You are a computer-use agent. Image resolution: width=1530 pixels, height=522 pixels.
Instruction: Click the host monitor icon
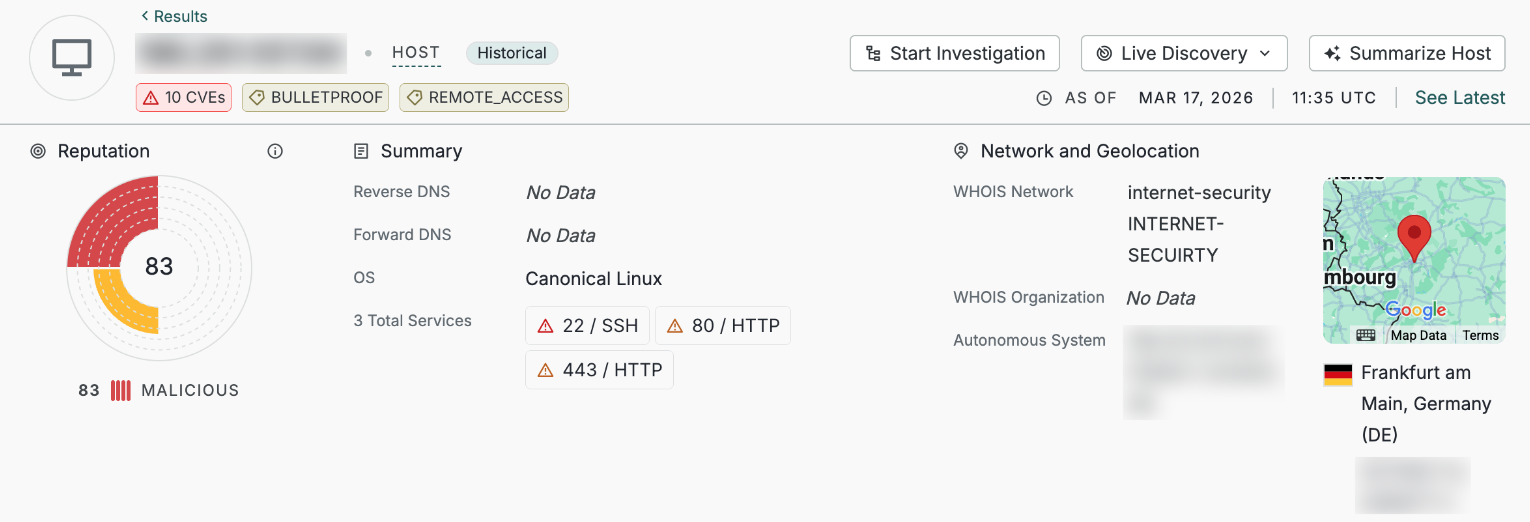72,58
